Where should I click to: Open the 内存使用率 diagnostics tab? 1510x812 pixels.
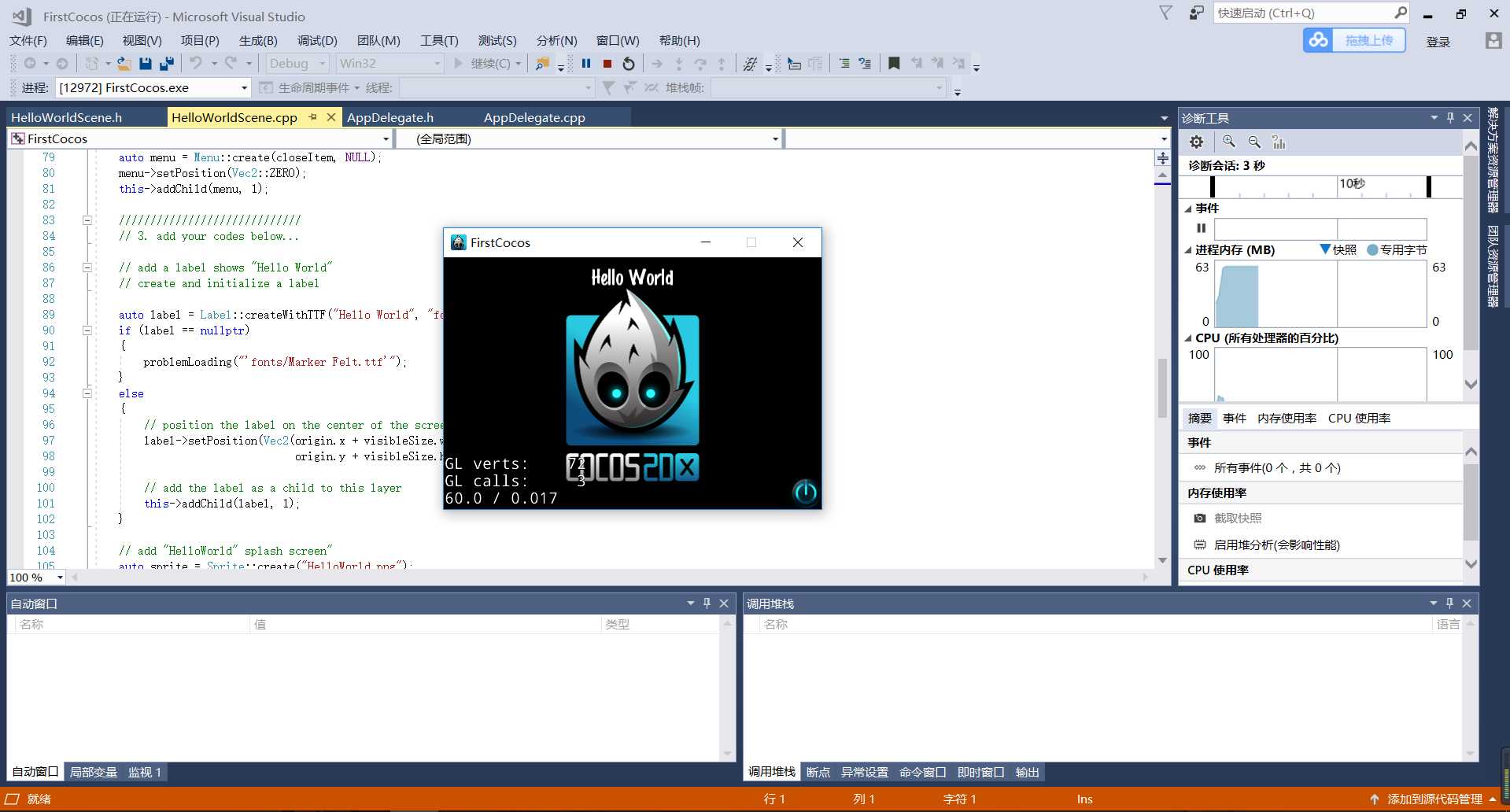(1287, 419)
